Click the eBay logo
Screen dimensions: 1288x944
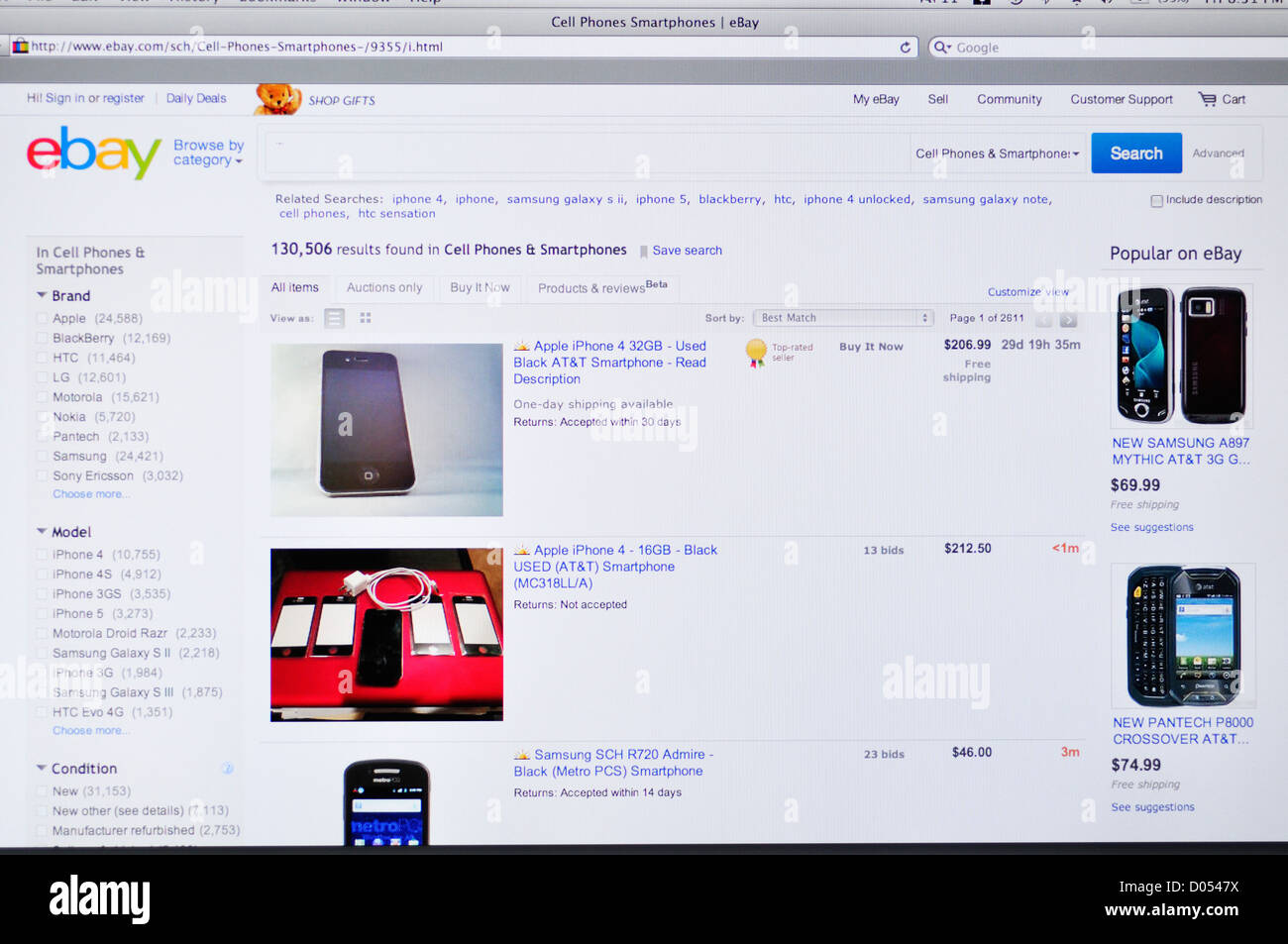(x=93, y=153)
